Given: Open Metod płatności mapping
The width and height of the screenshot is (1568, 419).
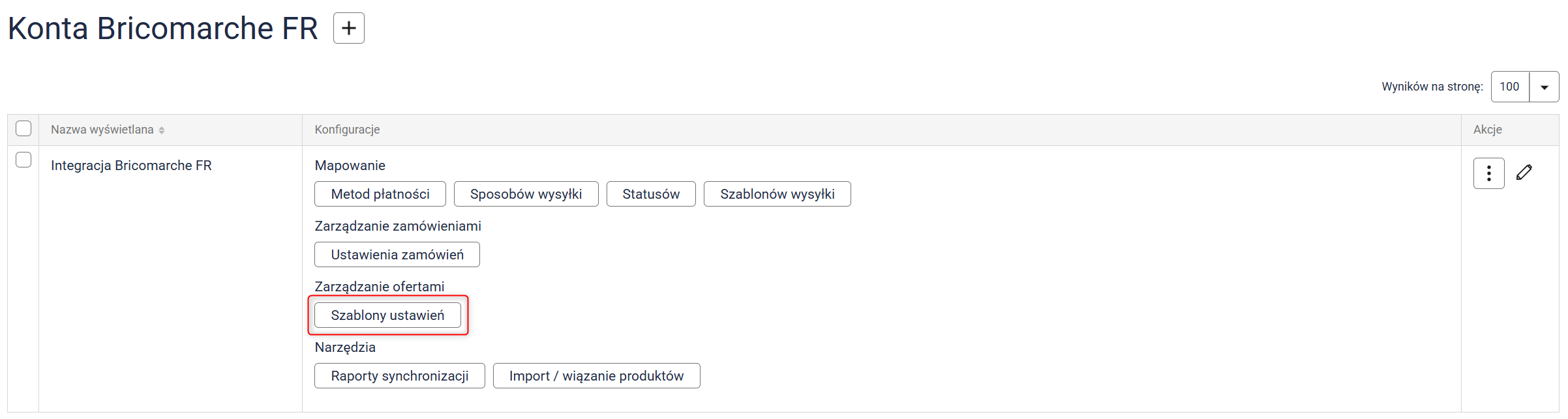Looking at the screenshot, I should (x=380, y=194).
